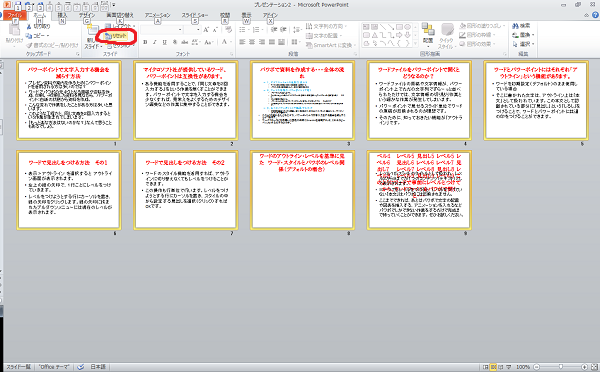Click the format painter 書式のコピー/貼り付け
600x372 pixels.
pyautogui.click(x=53, y=45)
